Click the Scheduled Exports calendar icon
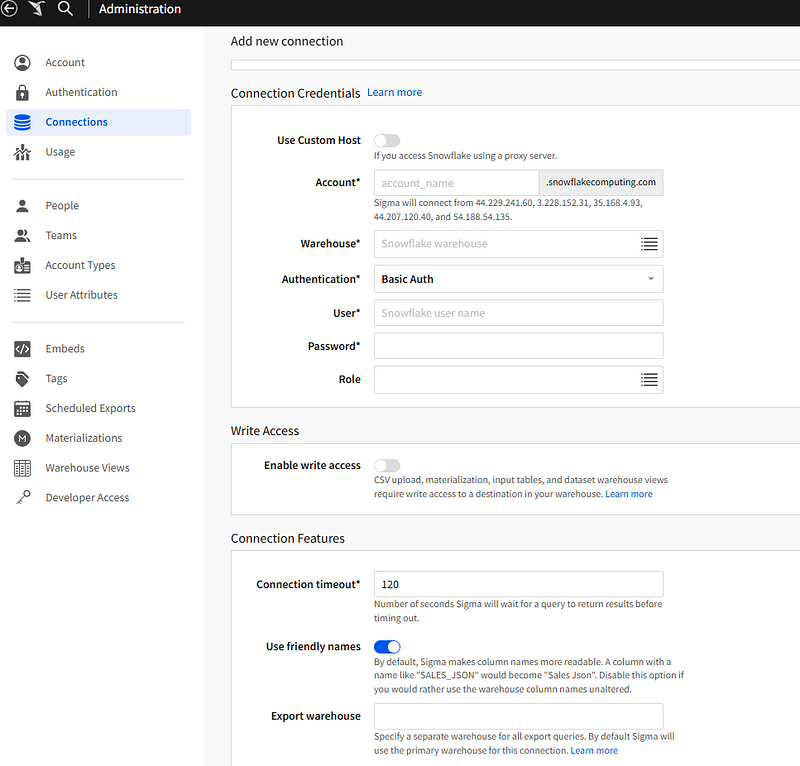This screenshot has height=766, width=800. (22, 409)
